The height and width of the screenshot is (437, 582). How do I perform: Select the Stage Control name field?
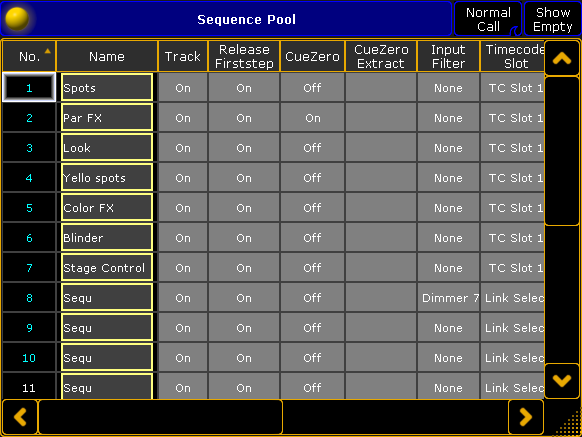[x=107, y=268]
